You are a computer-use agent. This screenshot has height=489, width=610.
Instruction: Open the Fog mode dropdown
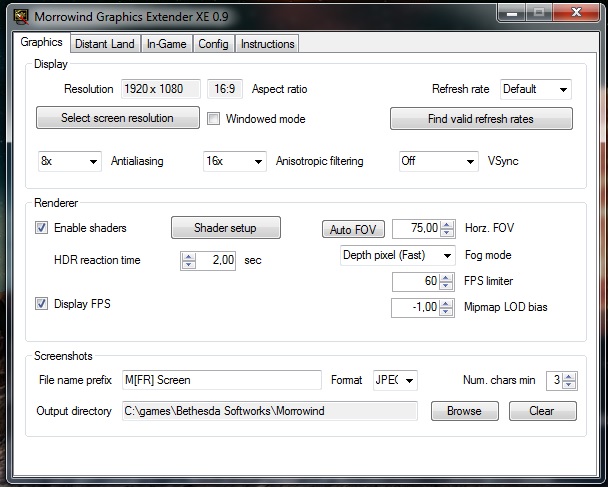click(x=398, y=256)
